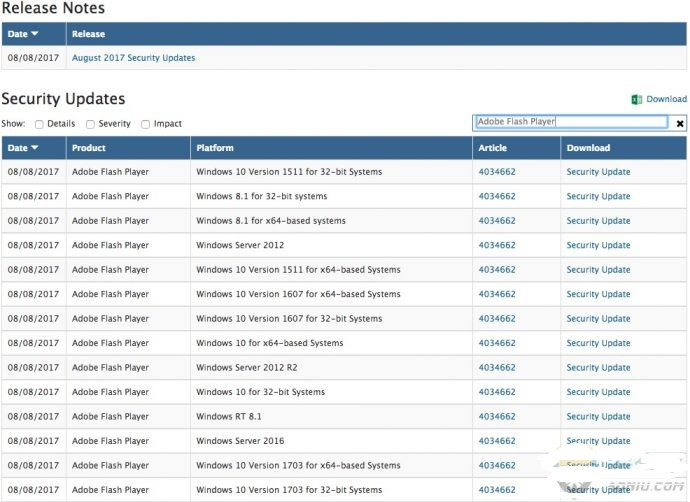Open article 4034662 for Windows 10 1511 x64
This screenshot has width=690, height=502.
coord(497,270)
